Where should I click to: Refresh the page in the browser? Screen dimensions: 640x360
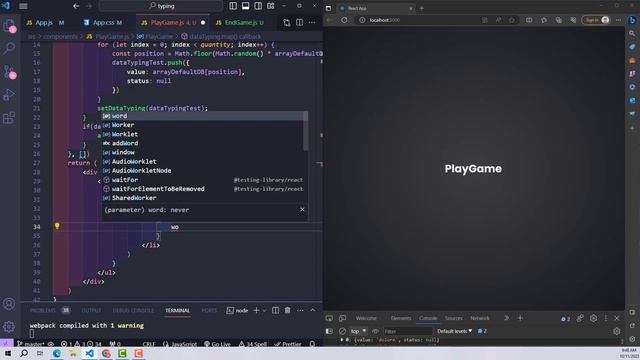(344, 20)
